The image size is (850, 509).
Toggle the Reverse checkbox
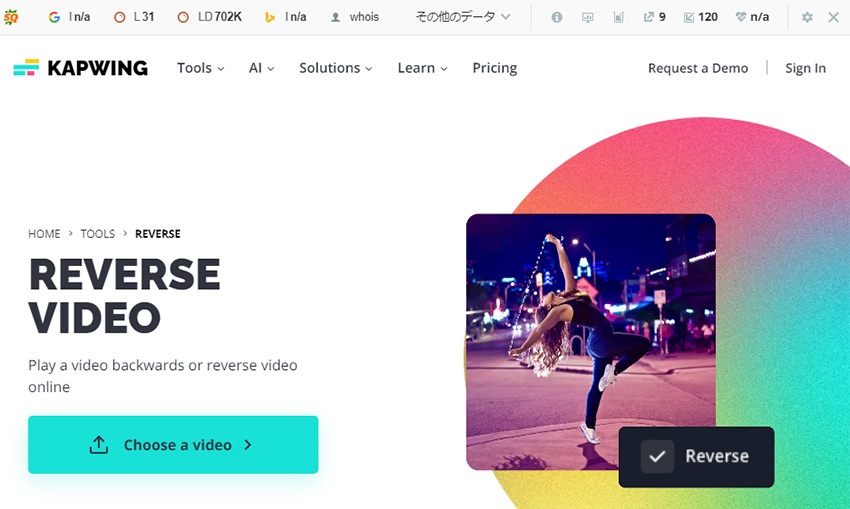pos(657,457)
